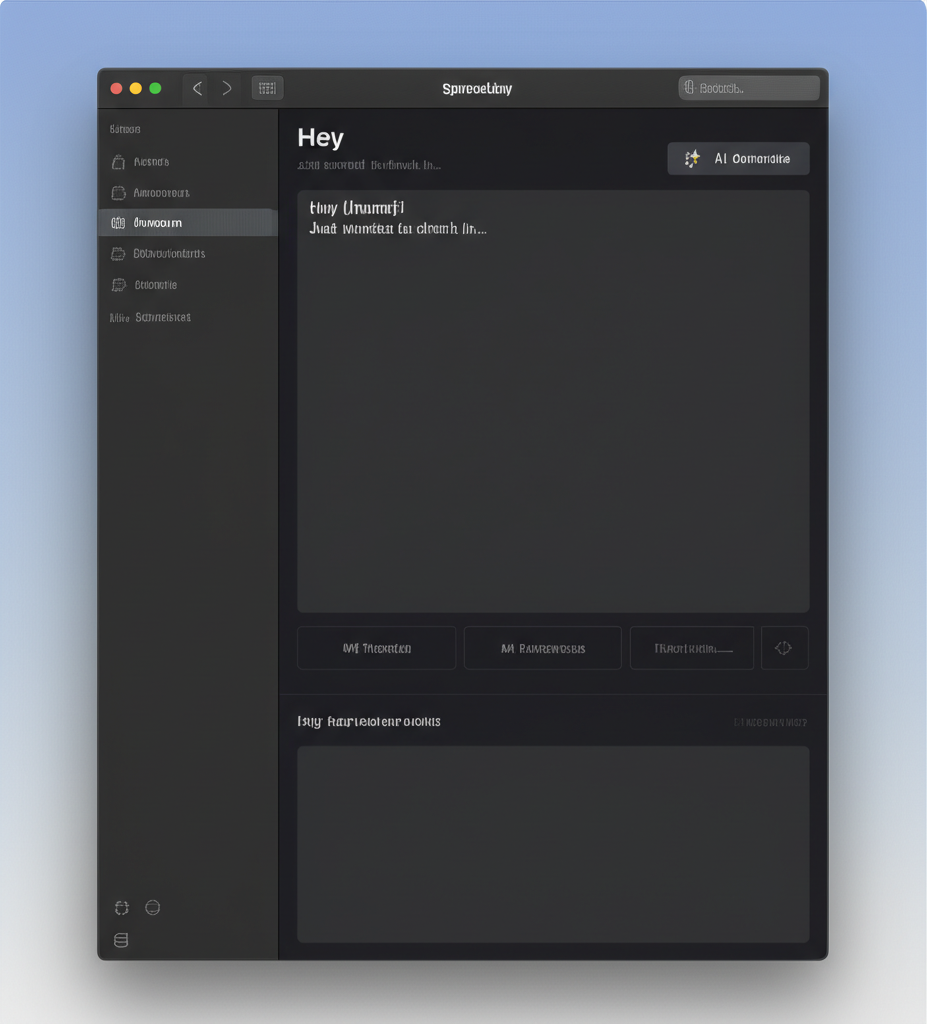Click the magnifier icon inside the search field

[x=692, y=87]
